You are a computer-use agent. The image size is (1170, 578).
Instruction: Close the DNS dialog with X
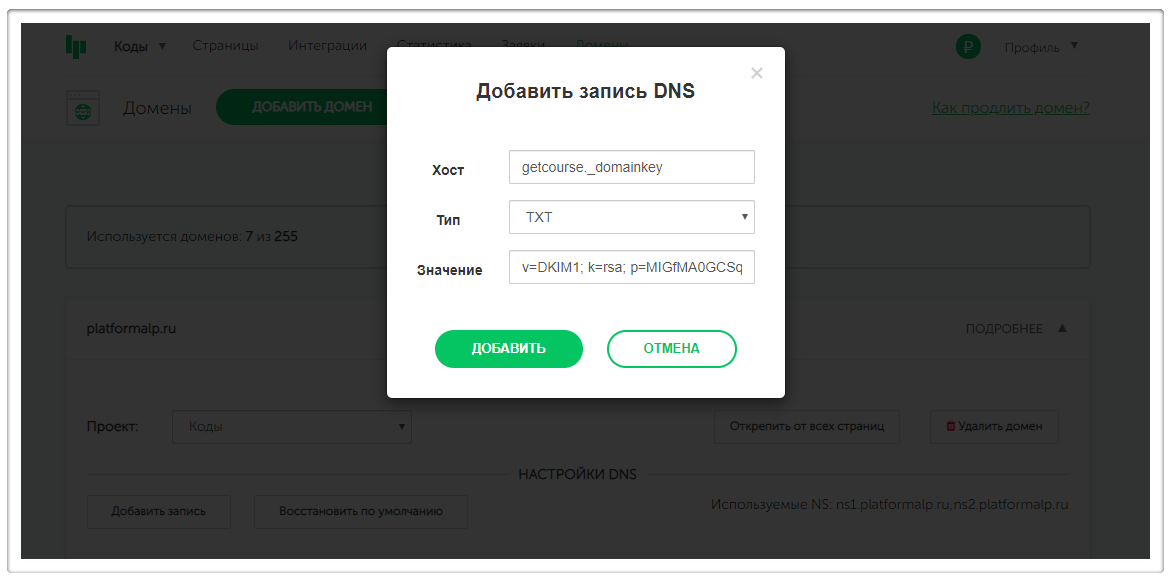tap(757, 73)
